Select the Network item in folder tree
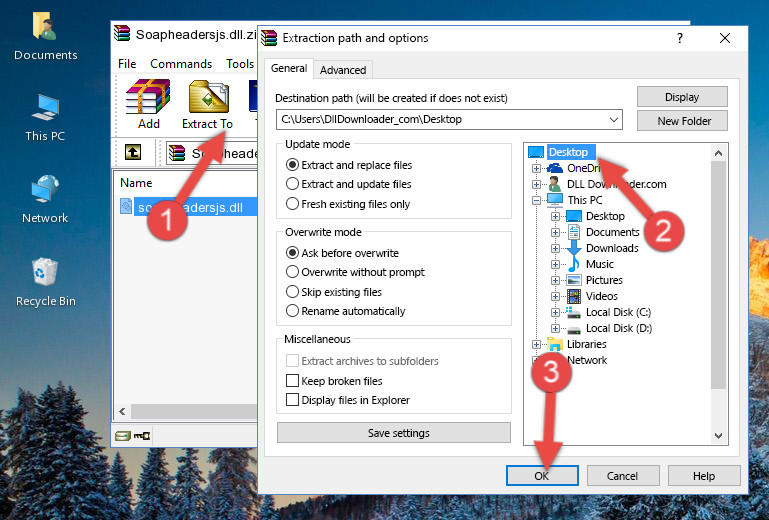769x520 pixels. tap(587, 360)
